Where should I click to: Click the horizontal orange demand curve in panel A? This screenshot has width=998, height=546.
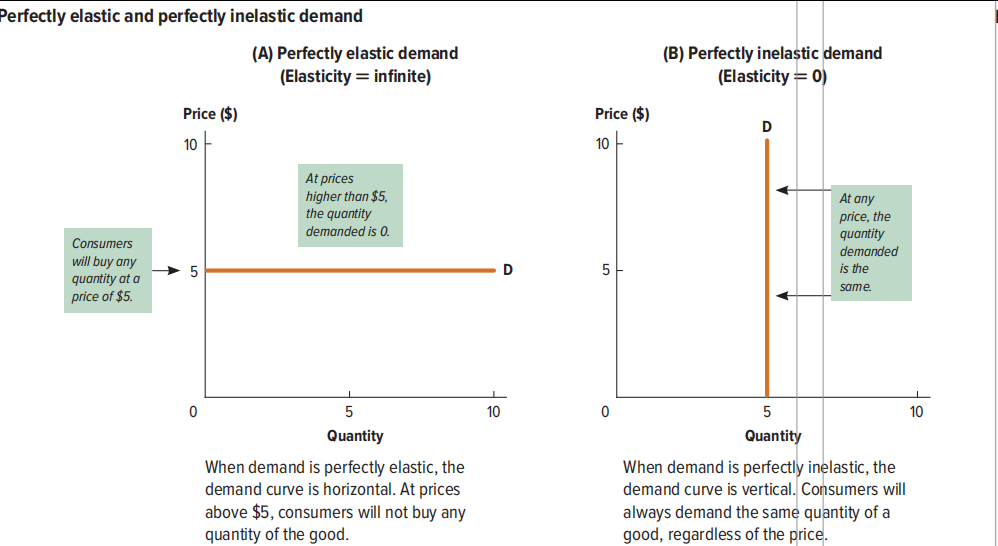[x=350, y=270]
